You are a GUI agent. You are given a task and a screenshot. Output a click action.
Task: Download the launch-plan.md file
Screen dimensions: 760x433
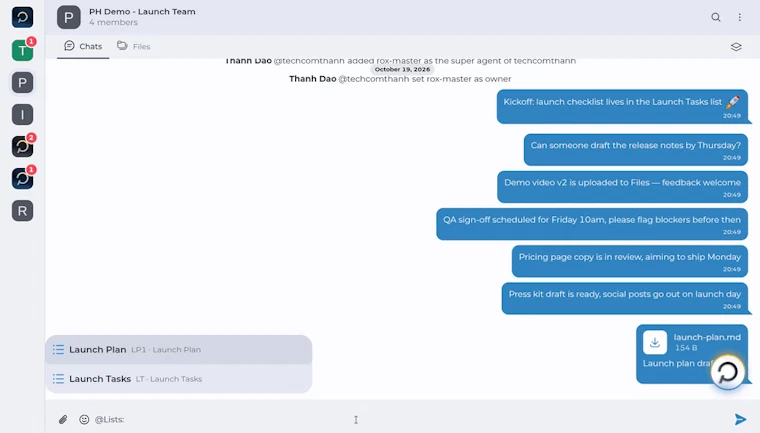tap(655, 342)
